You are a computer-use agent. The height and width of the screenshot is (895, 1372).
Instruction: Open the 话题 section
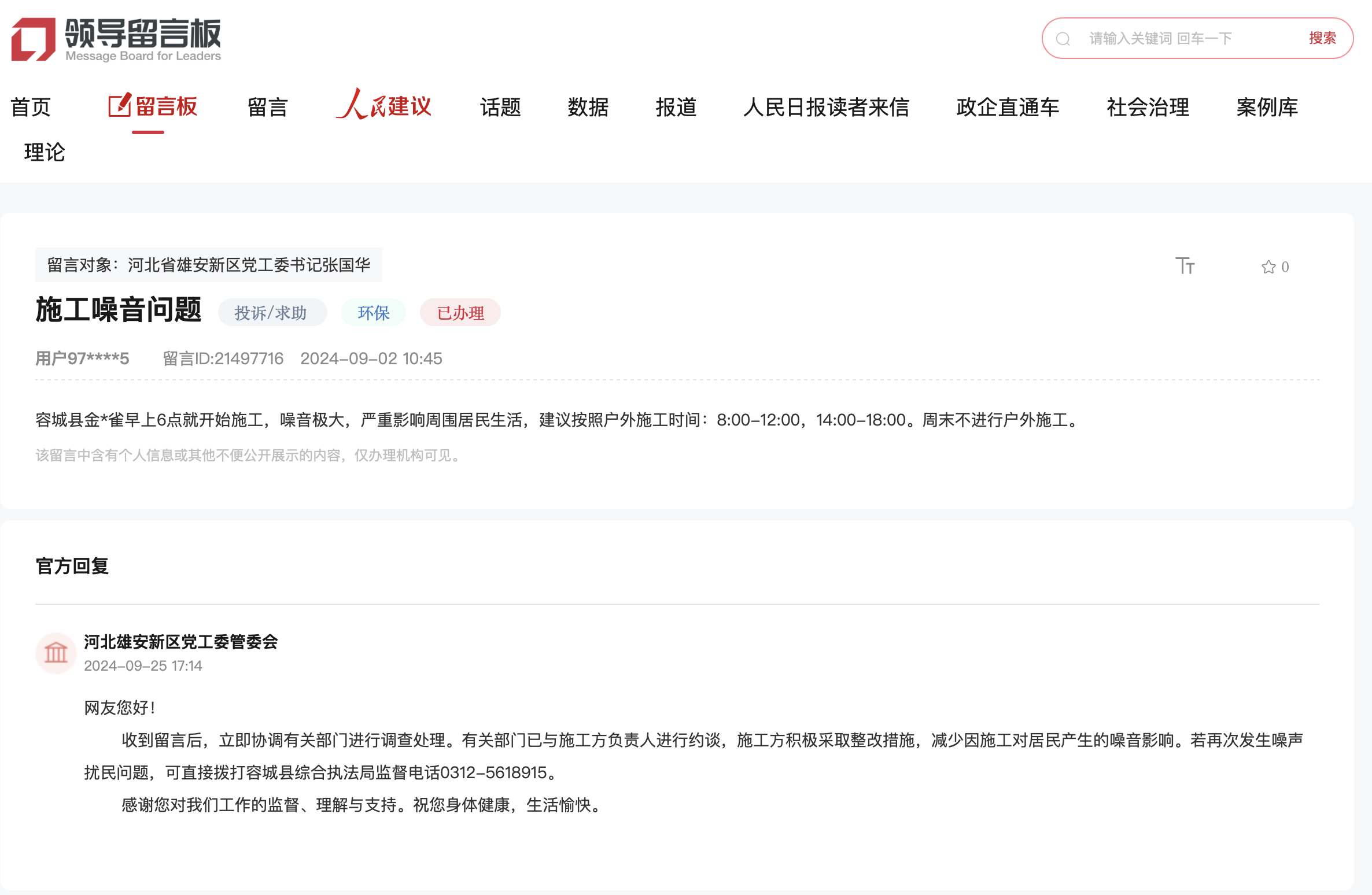pos(501,108)
